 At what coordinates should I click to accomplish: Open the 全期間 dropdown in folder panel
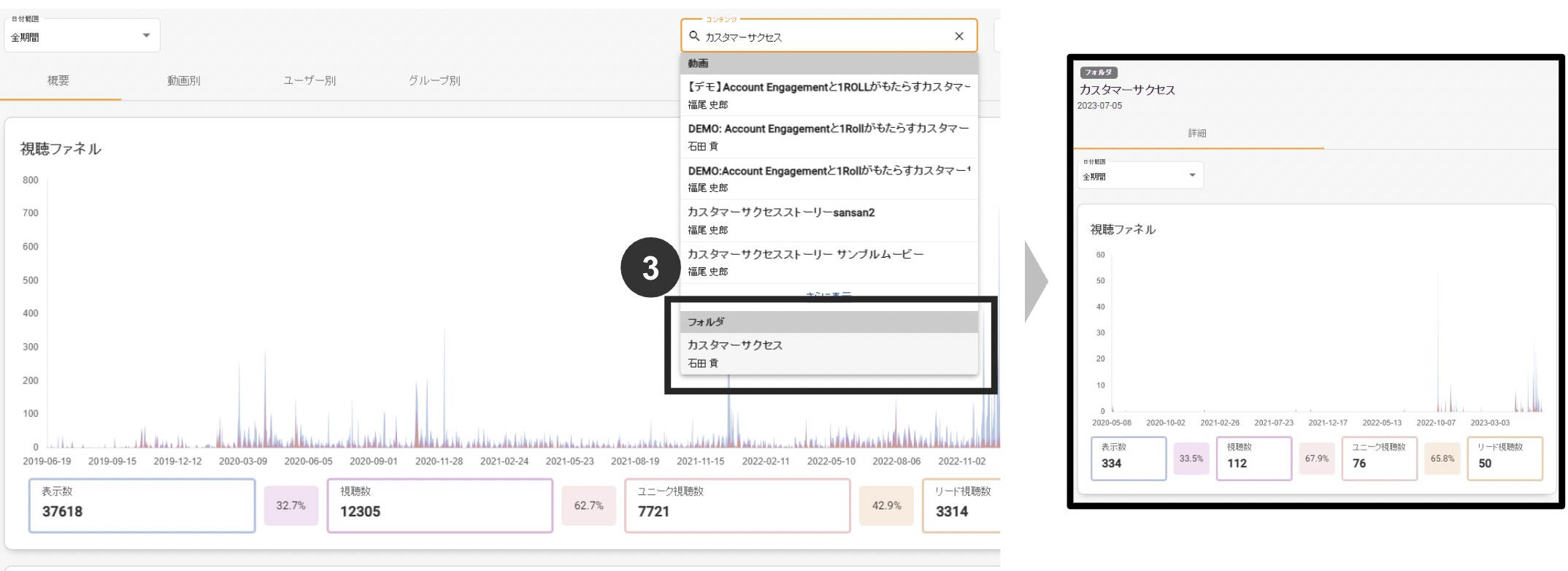point(1140,175)
